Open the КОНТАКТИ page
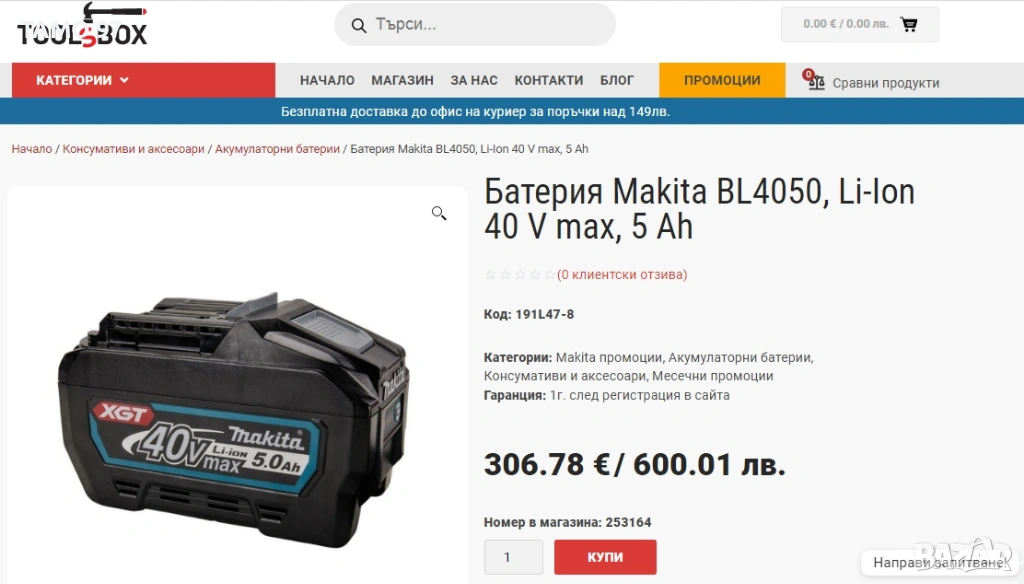 (x=549, y=80)
